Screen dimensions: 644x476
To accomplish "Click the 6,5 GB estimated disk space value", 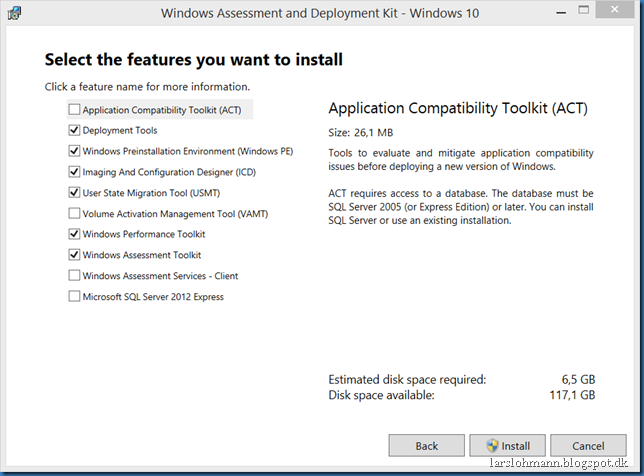I will [x=578, y=379].
